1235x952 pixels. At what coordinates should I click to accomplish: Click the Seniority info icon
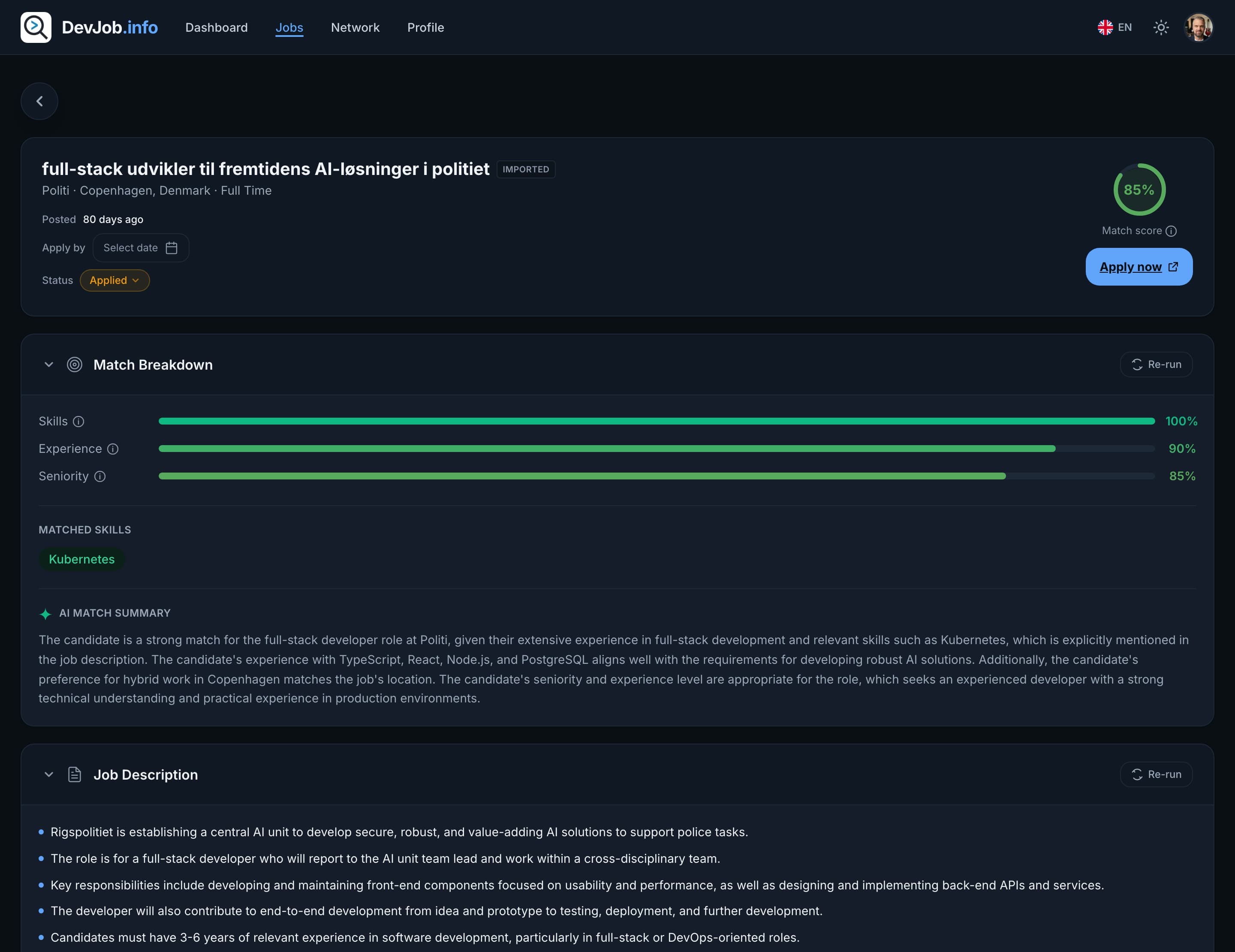tap(100, 476)
